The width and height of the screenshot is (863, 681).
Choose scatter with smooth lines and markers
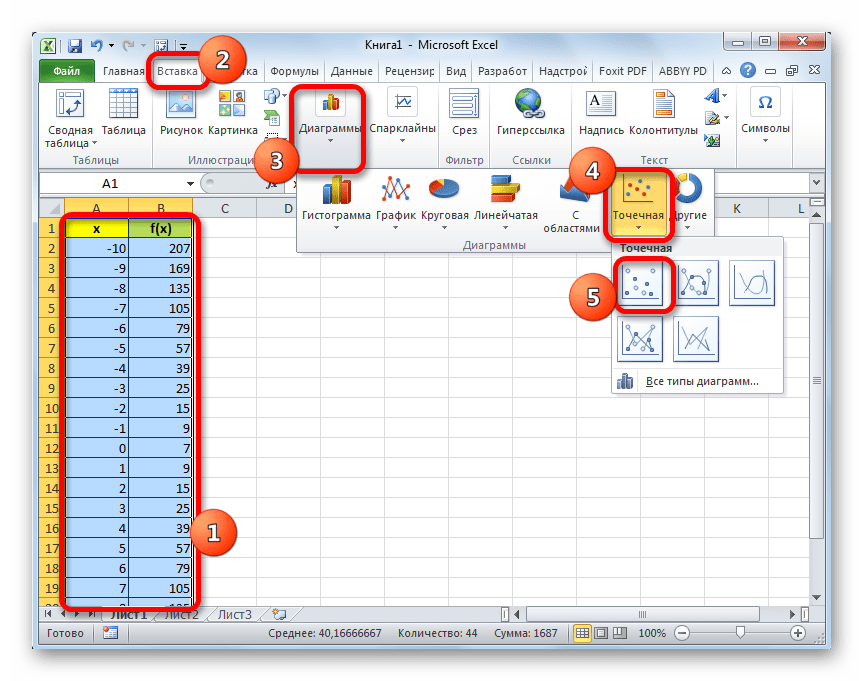697,285
